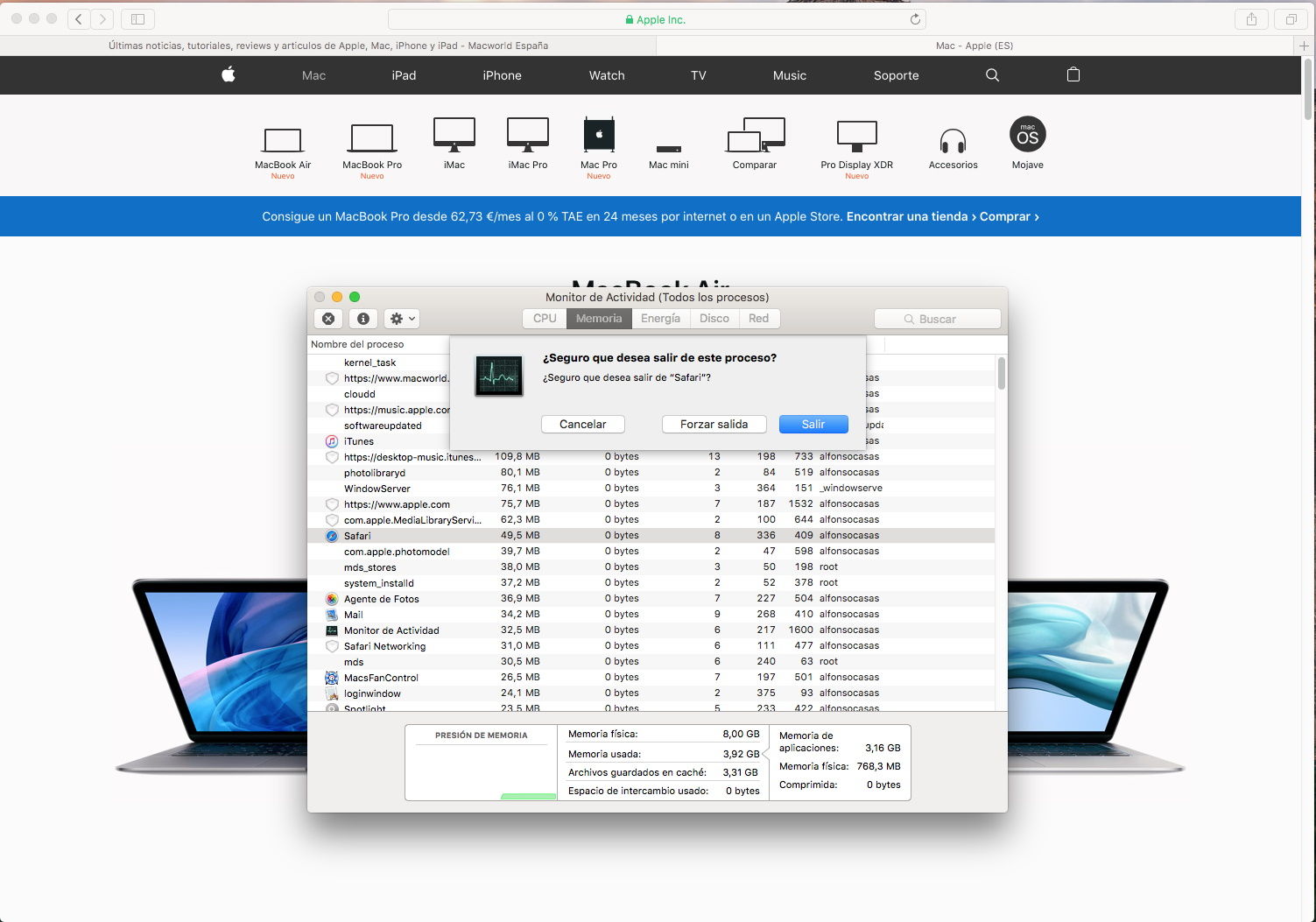This screenshot has width=1316, height=922.
Task: Select the loginwindow process row
Action: tap(651, 693)
